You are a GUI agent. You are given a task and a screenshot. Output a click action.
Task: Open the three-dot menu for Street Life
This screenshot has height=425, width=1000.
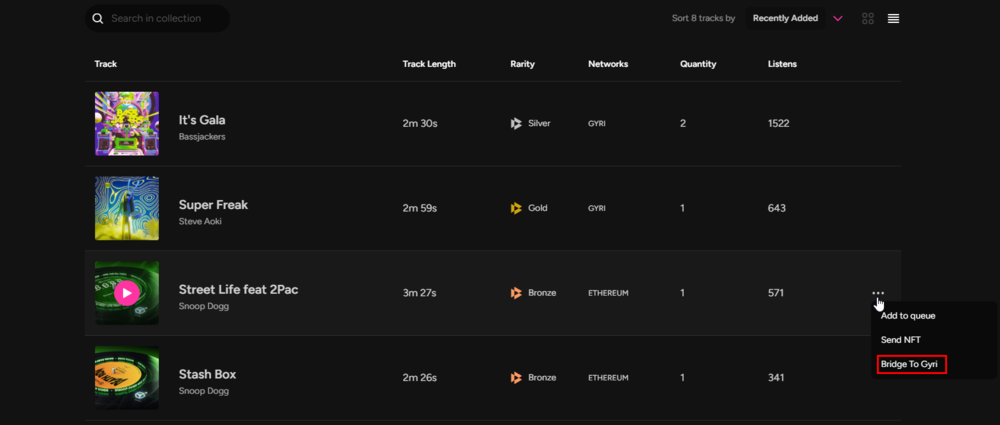(x=878, y=293)
